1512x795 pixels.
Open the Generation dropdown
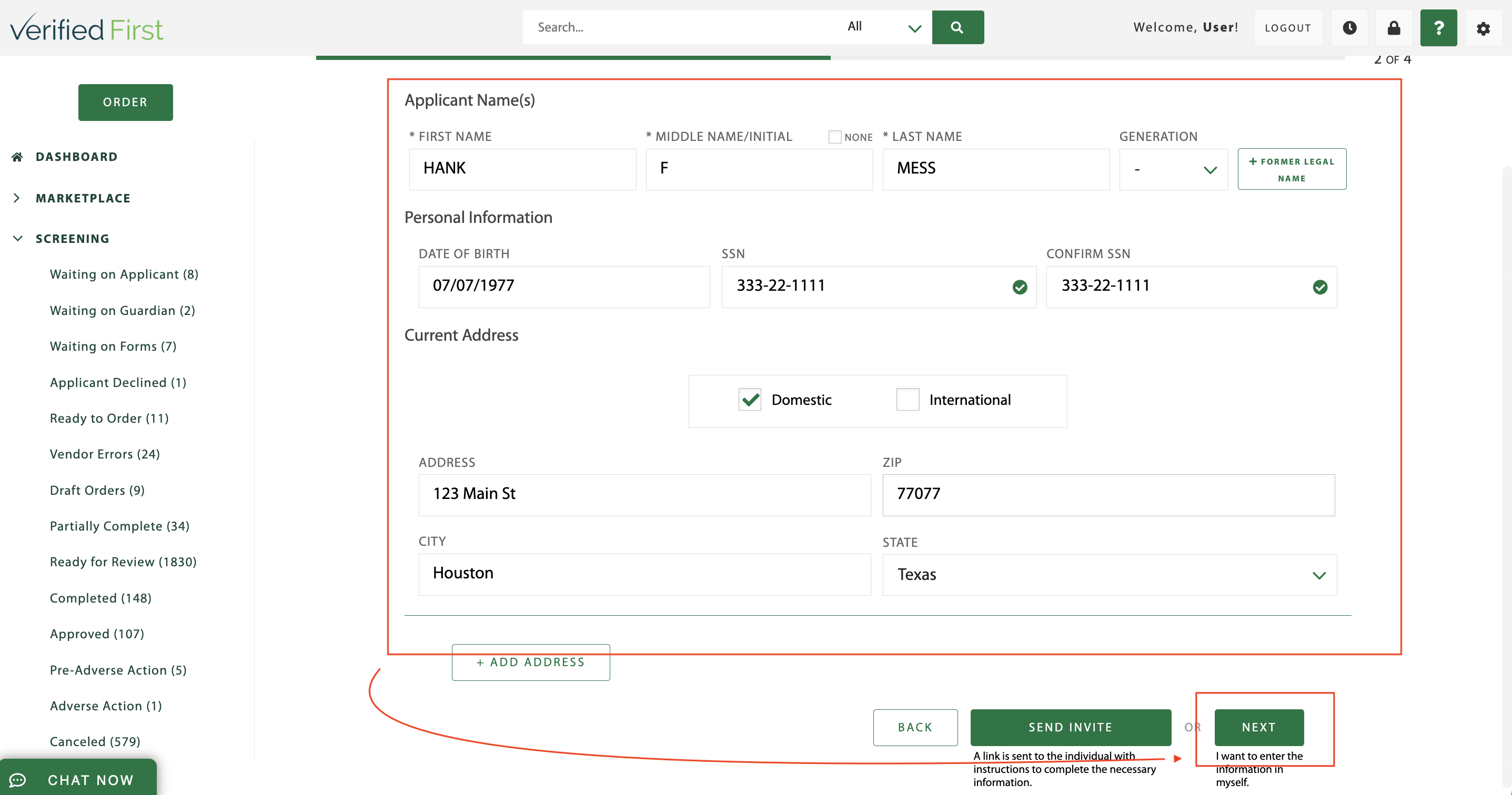(x=1173, y=169)
